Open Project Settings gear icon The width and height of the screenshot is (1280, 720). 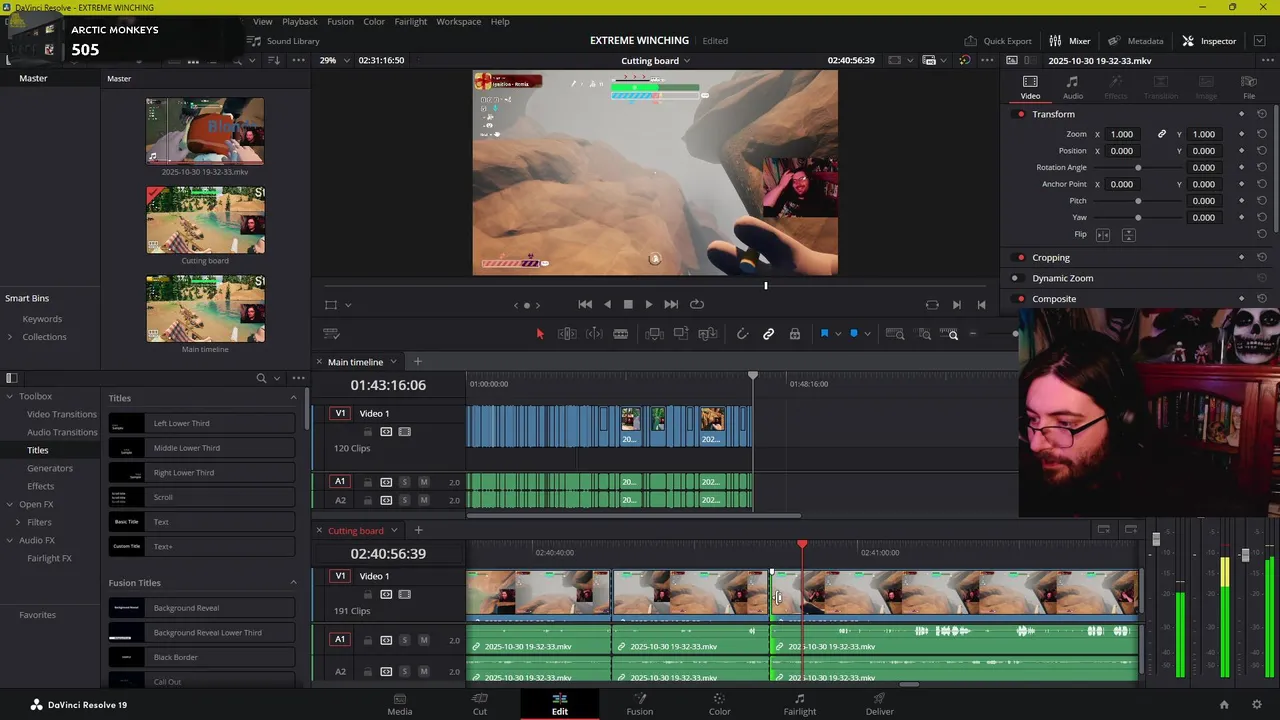pos(1257,705)
